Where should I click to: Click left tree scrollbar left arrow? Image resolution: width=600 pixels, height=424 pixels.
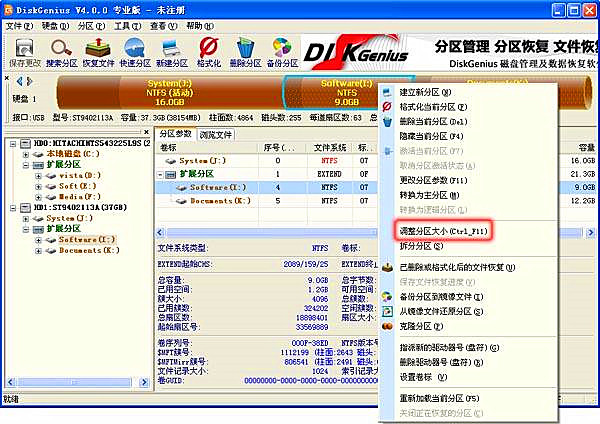click(11, 382)
